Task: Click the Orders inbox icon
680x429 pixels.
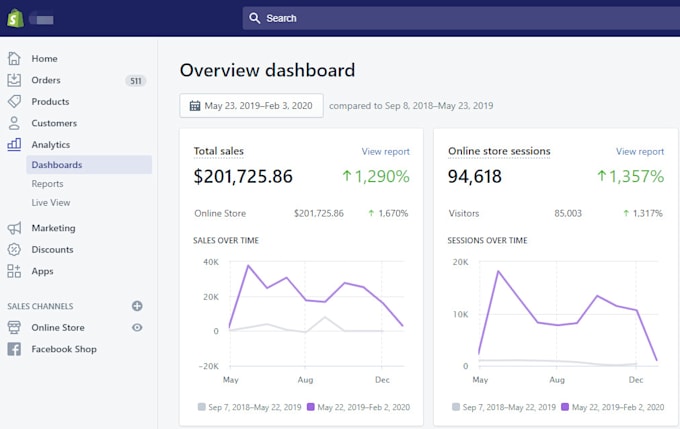Action: pyautogui.click(x=14, y=80)
